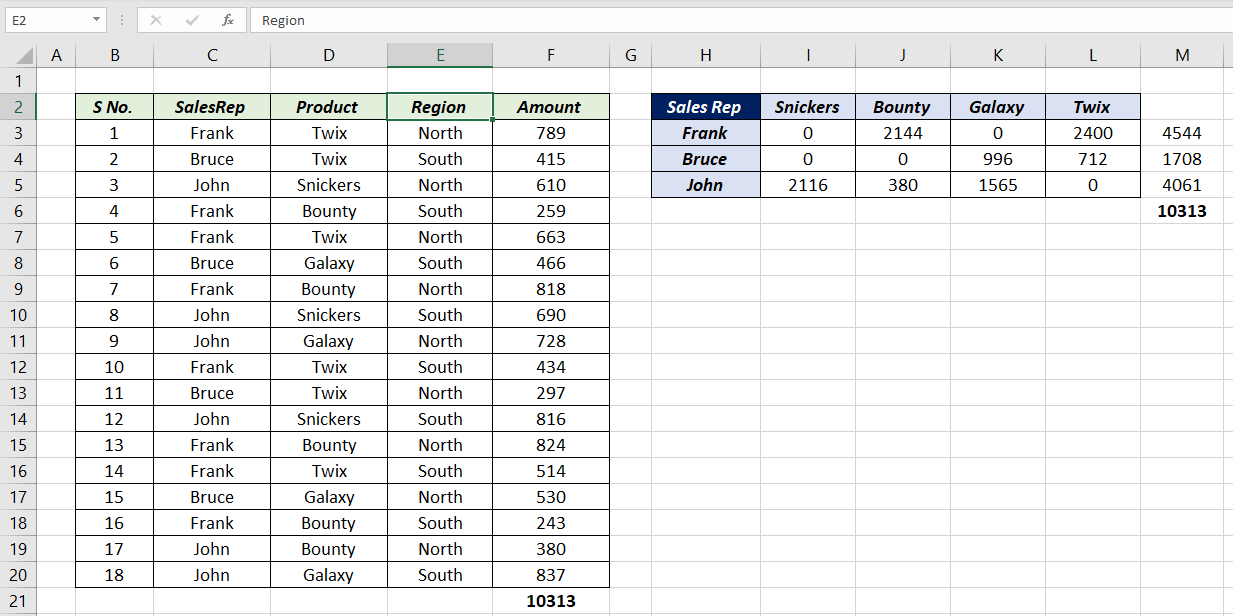Click the Cancel X icon in formula bar
This screenshot has height=616, width=1233.
click(x=156, y=20)
